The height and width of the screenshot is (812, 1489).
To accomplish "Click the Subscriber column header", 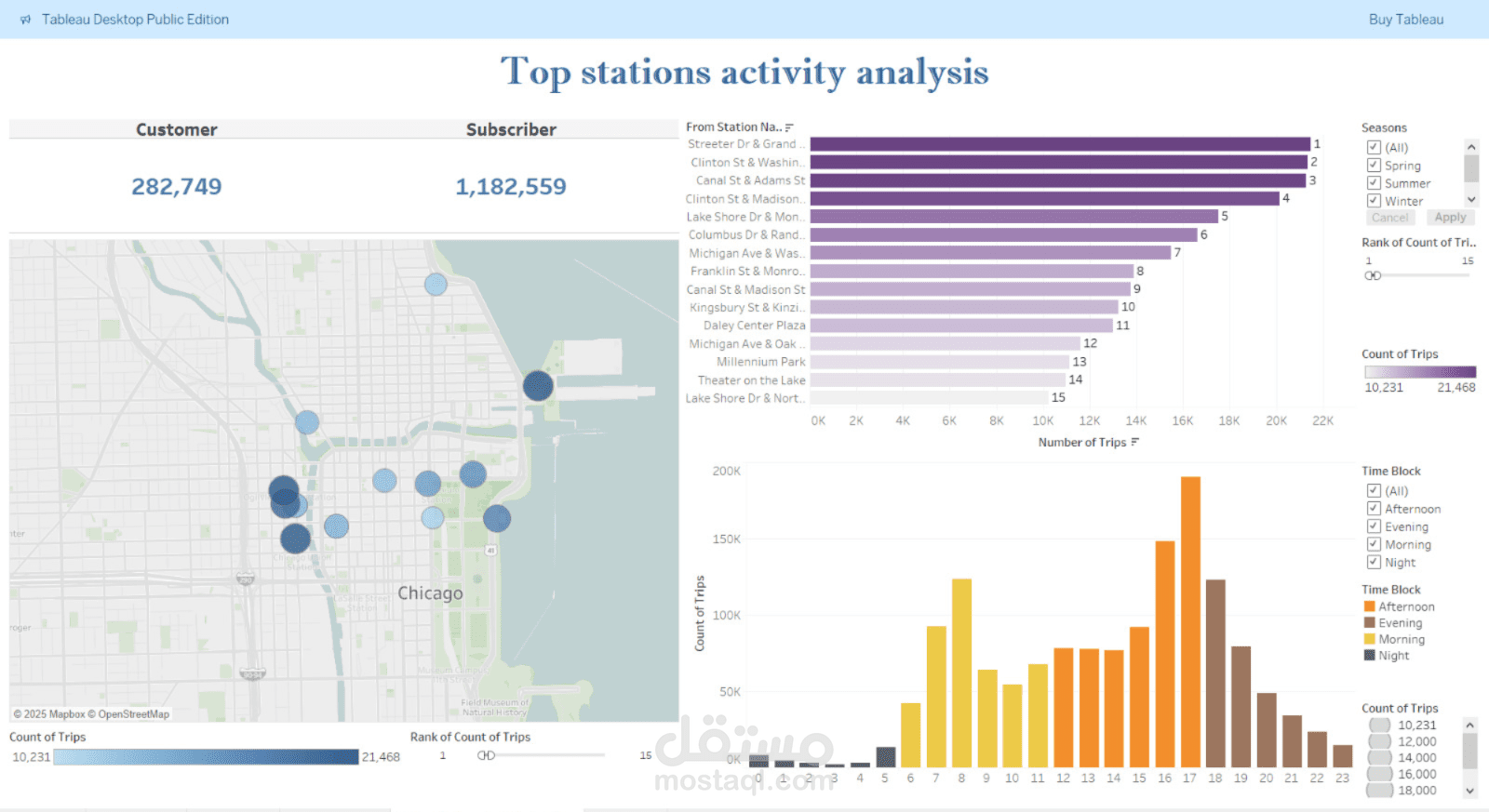I will [511, 129].
